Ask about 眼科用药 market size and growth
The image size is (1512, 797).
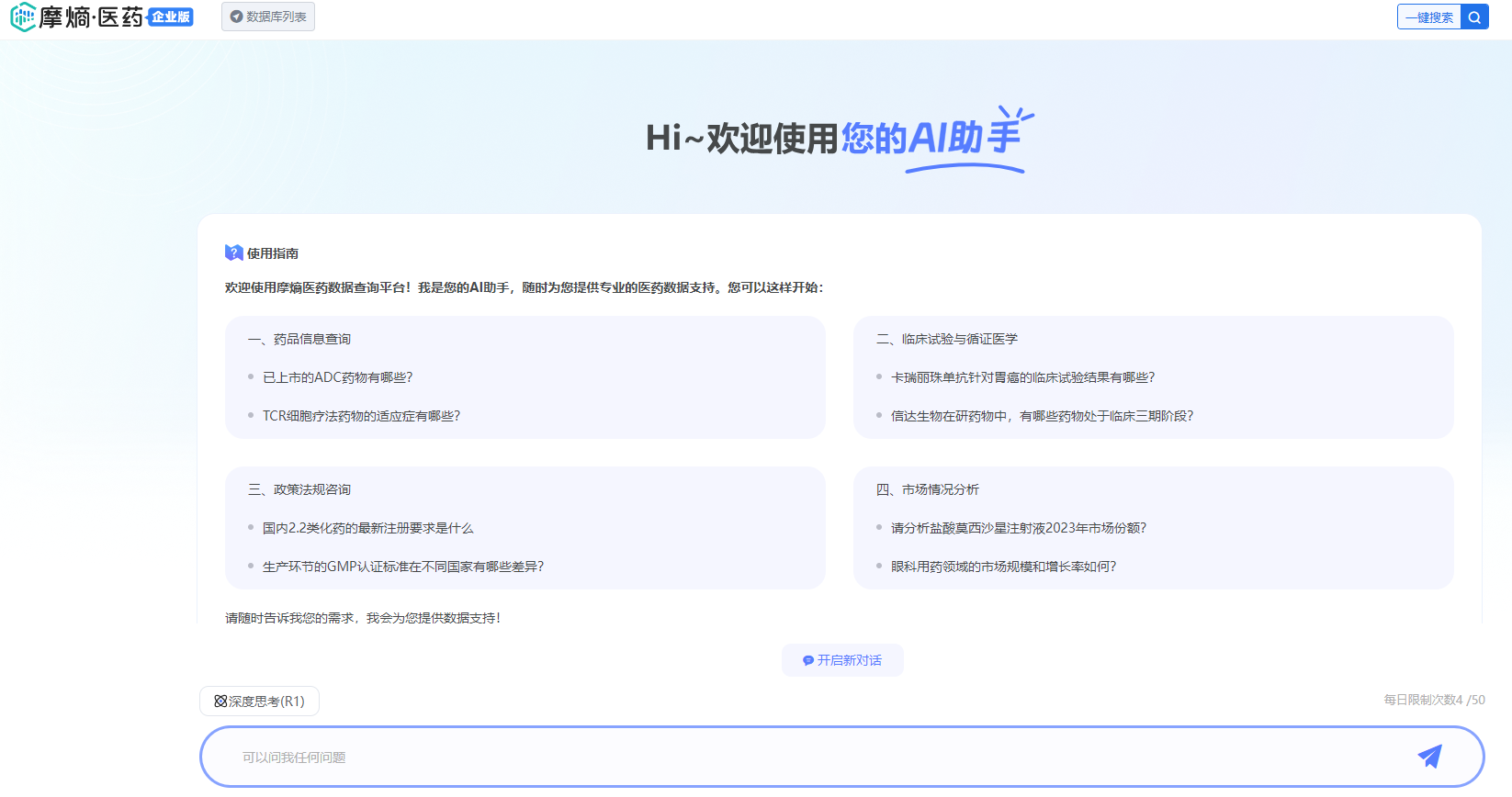pyautogui.click(x=1003, y=567)
